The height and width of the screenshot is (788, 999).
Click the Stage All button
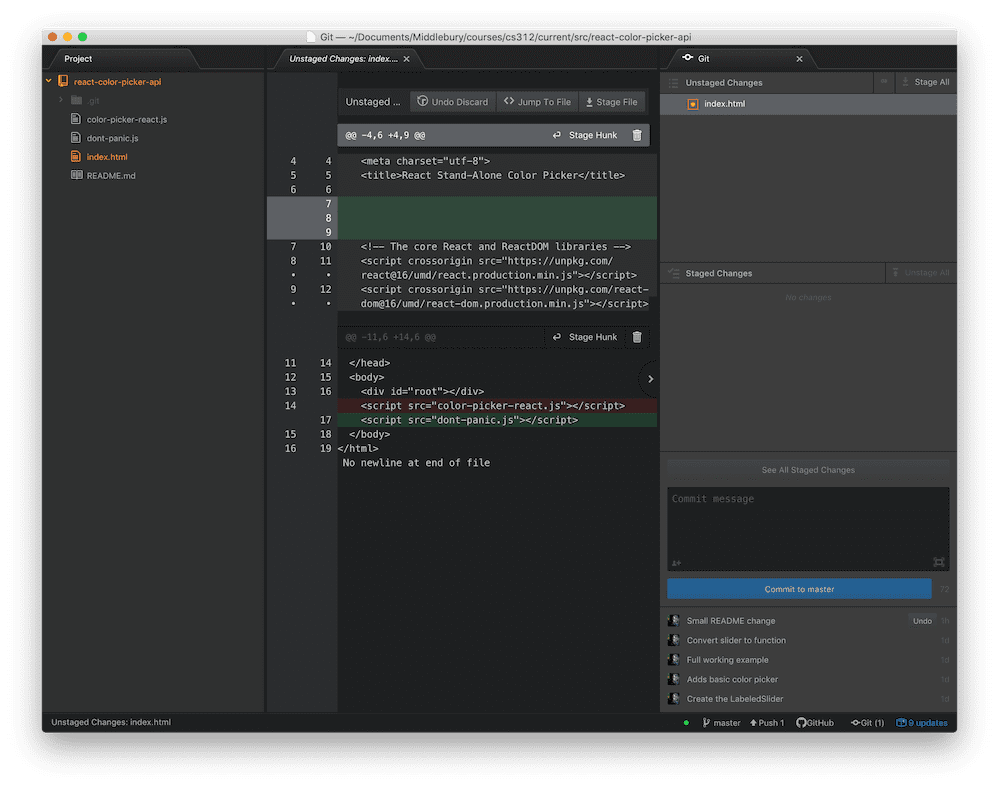point(926,82)
